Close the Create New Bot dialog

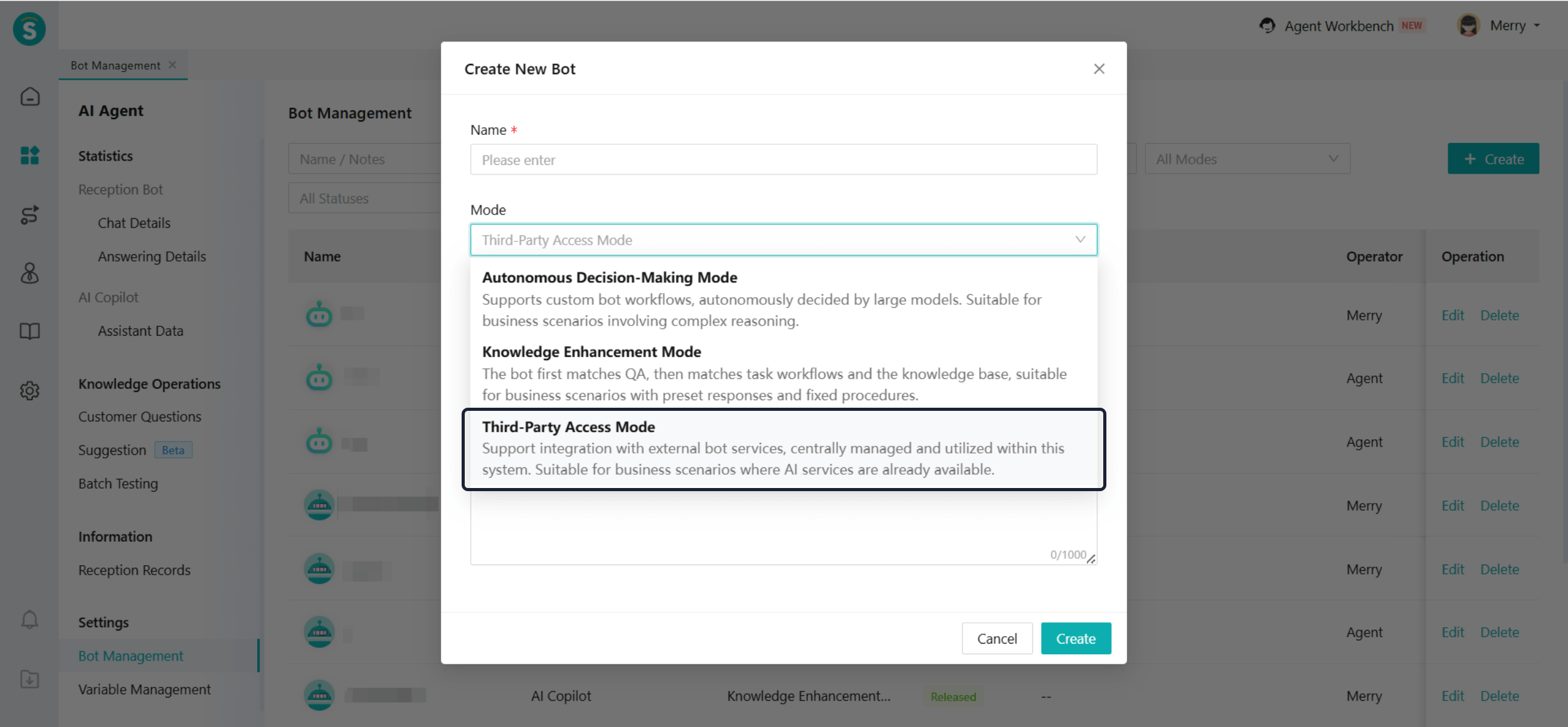tap(1099, 69)
